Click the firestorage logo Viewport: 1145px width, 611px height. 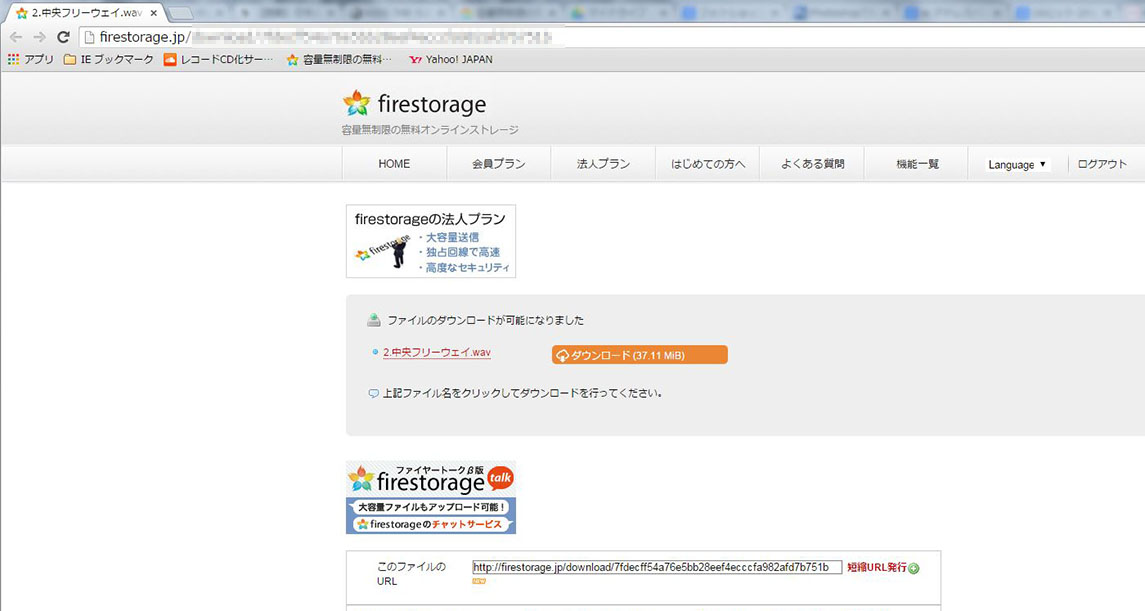[x=415, y=104]
